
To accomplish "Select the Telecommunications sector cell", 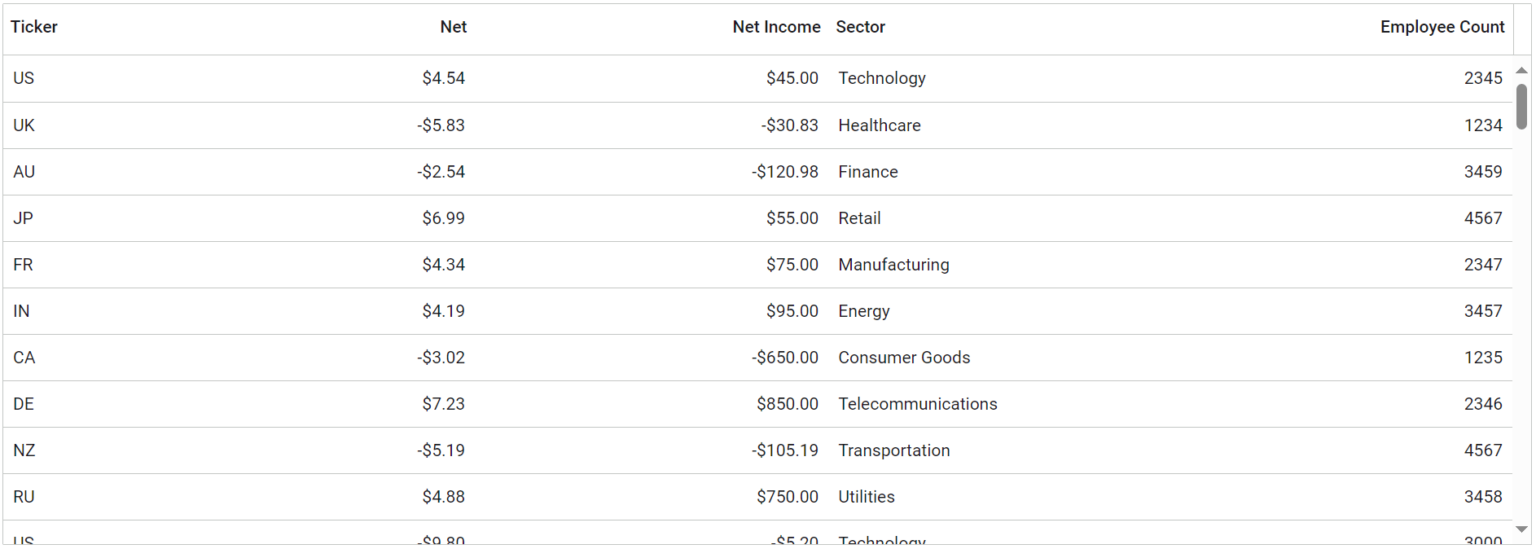I will pos(917,404).
